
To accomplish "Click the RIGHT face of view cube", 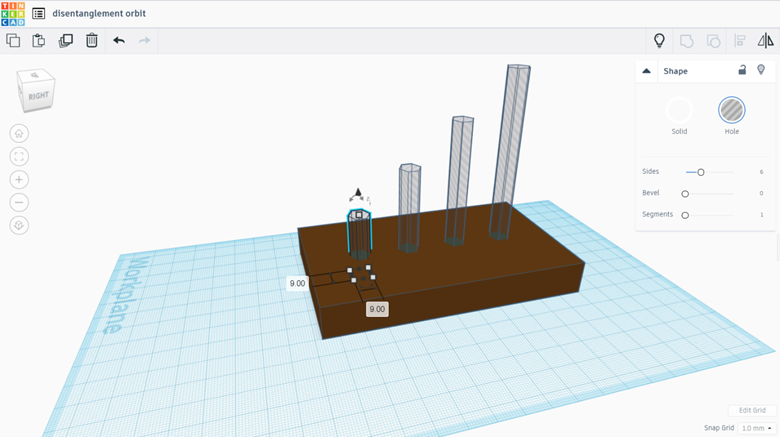I will (x=39, y=96).
